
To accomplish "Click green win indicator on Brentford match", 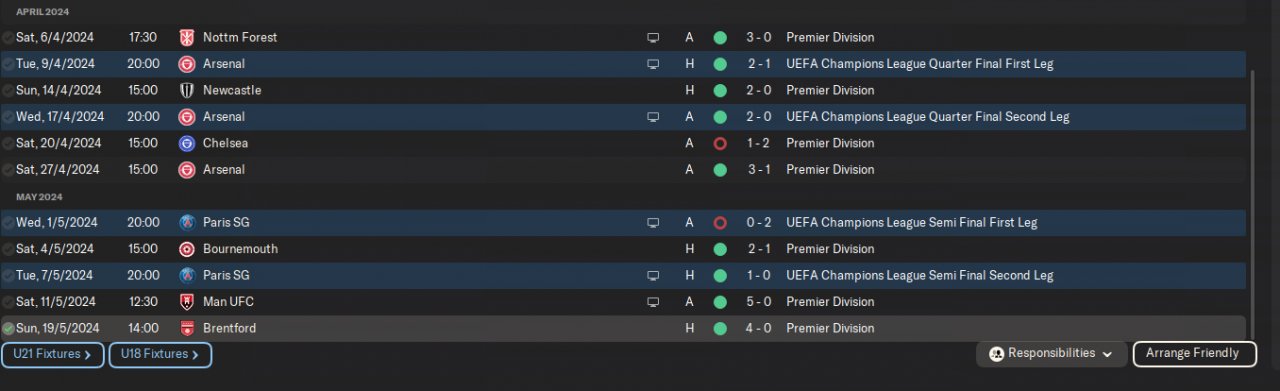I will pos(719,329).
